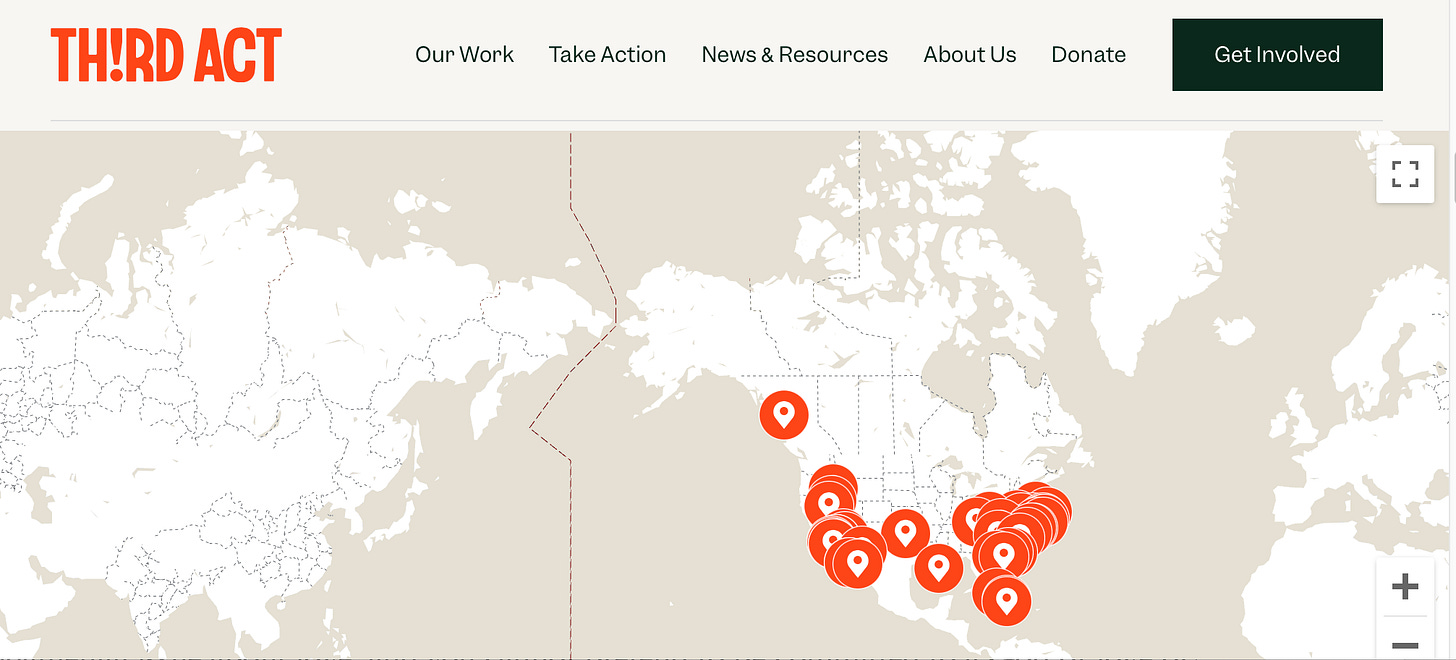Select the lone pin in the central United States
The height and width of the screenshot is (660, 1456).
905,533
